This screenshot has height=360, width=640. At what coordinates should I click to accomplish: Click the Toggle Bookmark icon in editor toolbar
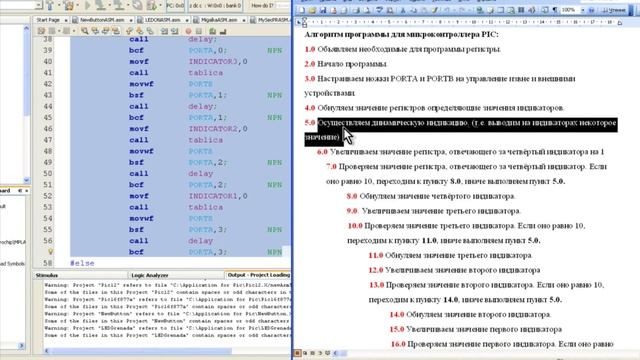tap(150, 31)
